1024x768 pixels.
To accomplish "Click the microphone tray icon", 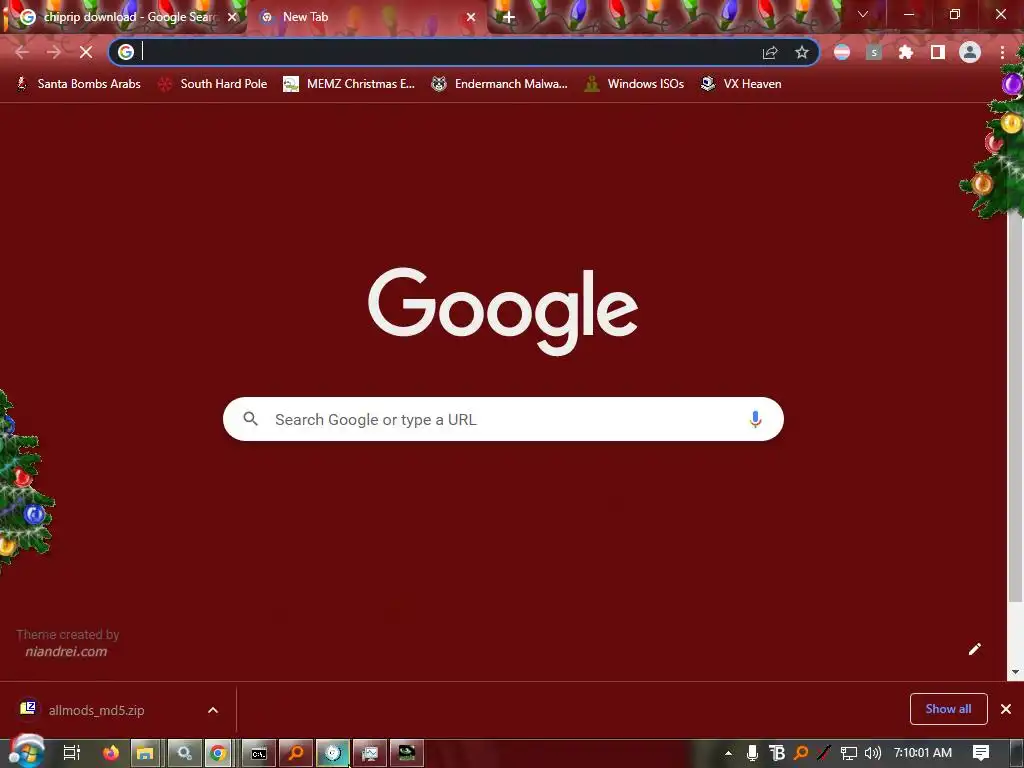I will [x=752, y=753].
